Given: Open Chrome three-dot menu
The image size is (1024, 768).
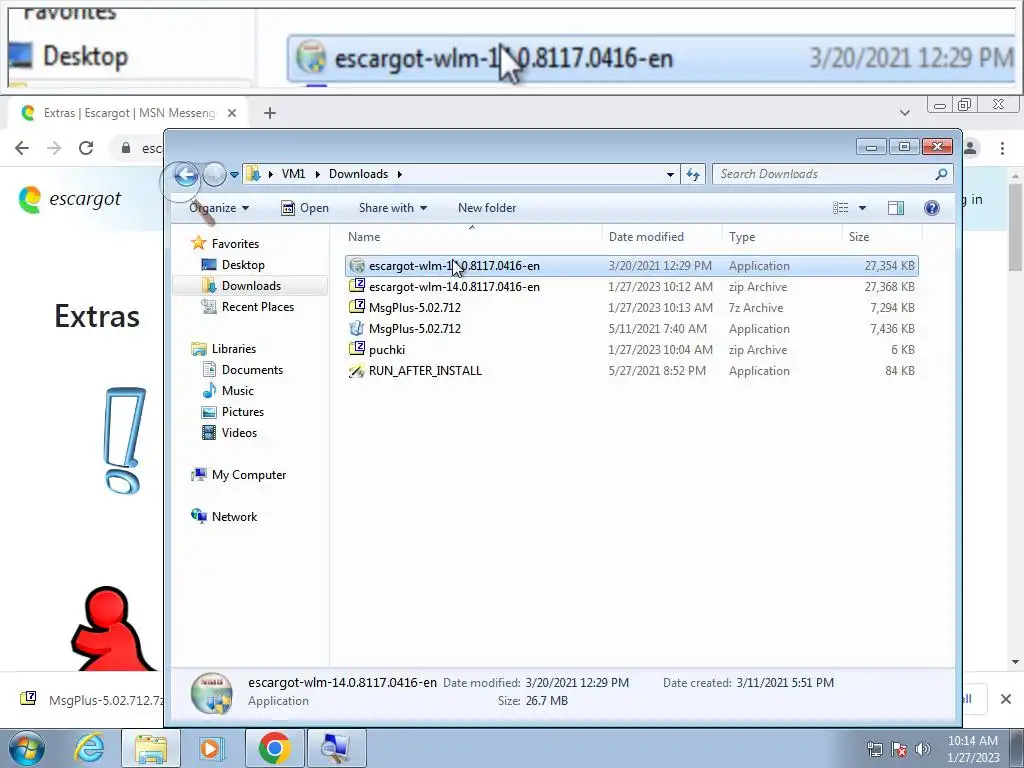Looking at the screenshot, I should [1002, 148].
